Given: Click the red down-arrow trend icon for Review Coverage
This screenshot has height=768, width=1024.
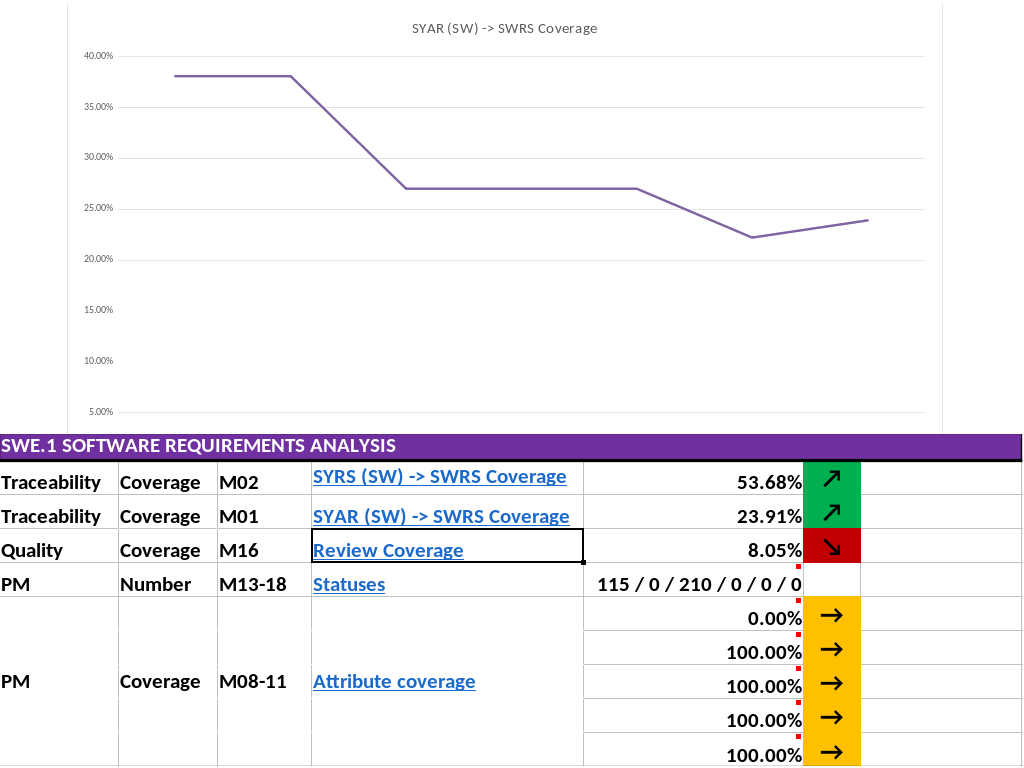Looking at the screenshot, I should (831, 546).
